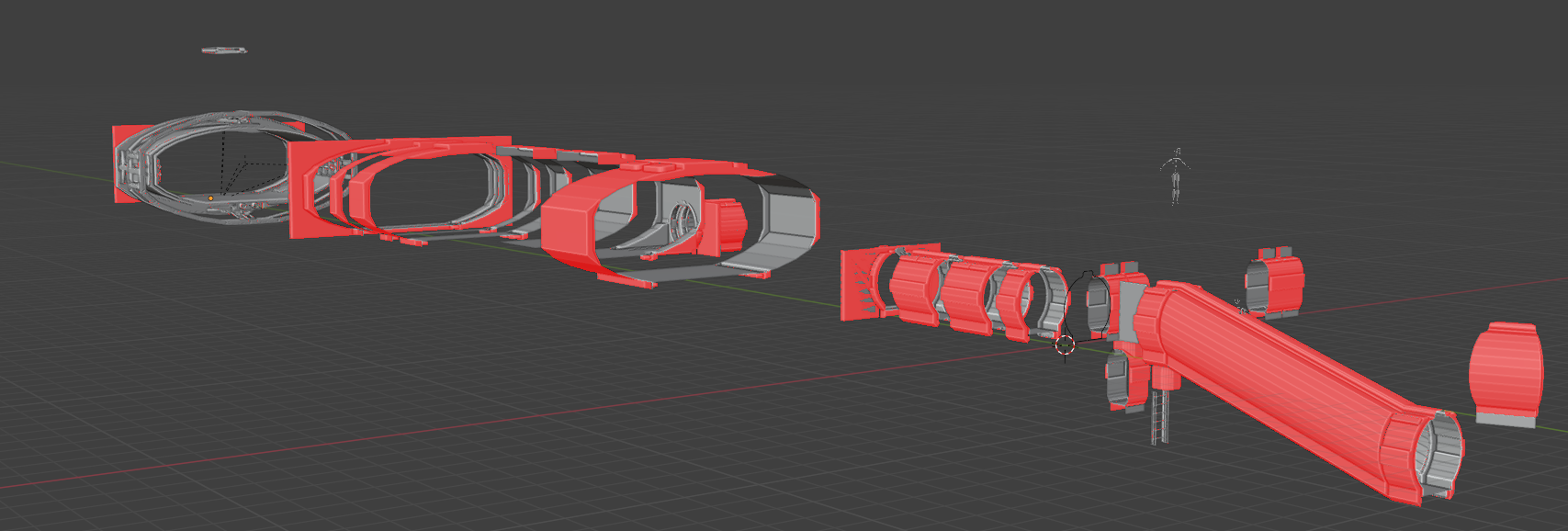Select the gray ladder below the junction
This screenshot has width=1568, height=531.
point(1160,414)
